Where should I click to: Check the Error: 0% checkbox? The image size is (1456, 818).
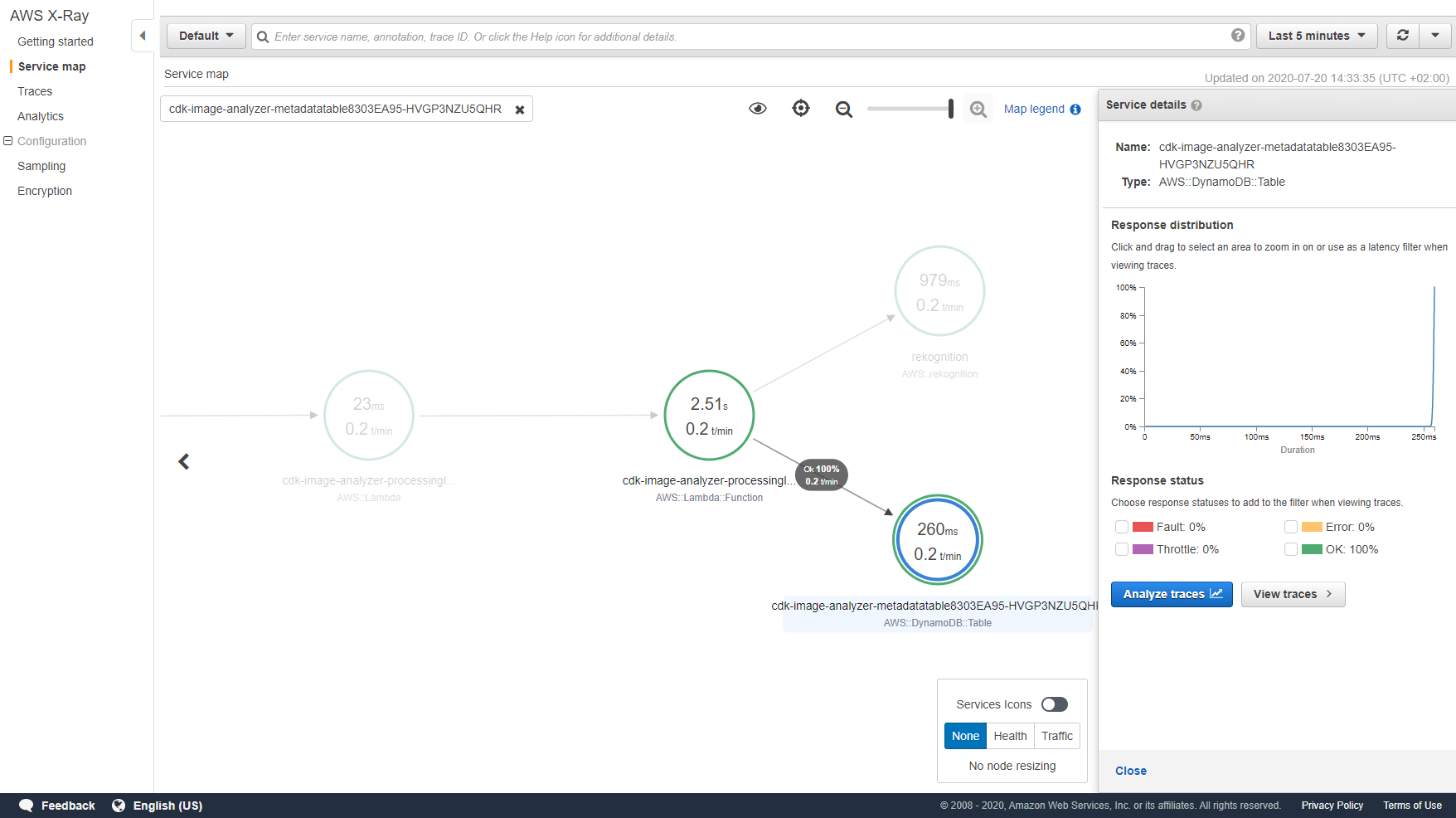pos(1291,527)
